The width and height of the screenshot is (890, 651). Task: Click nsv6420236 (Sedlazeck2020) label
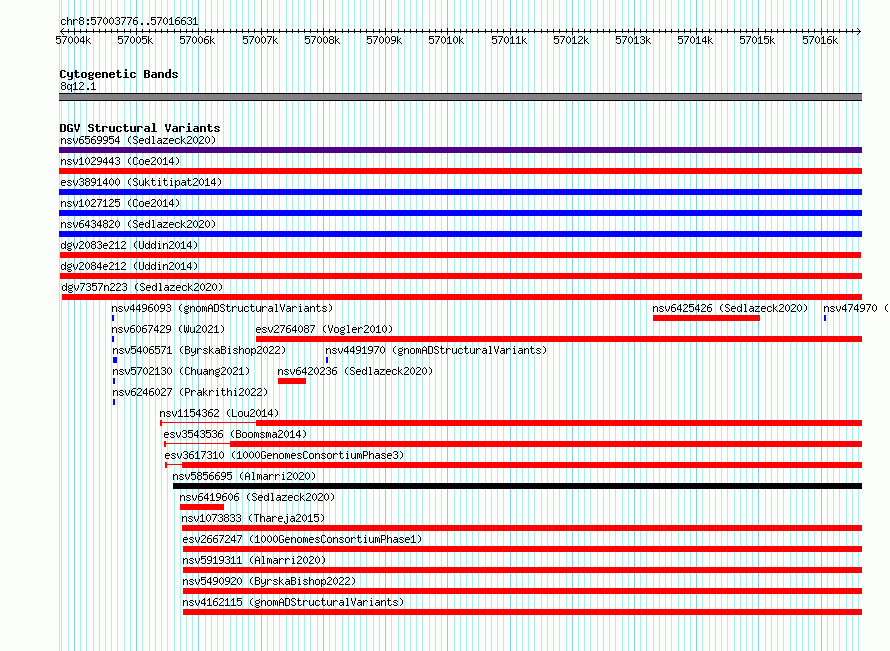(x=355, y=371)
